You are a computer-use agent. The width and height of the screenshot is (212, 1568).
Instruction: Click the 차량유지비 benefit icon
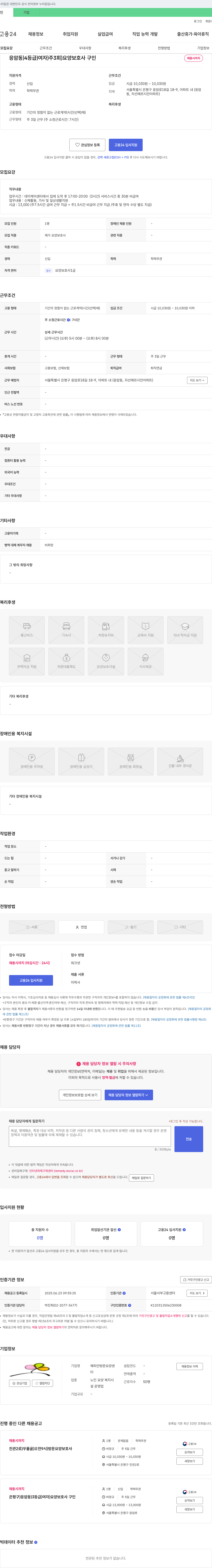click(x=106, y=630)
